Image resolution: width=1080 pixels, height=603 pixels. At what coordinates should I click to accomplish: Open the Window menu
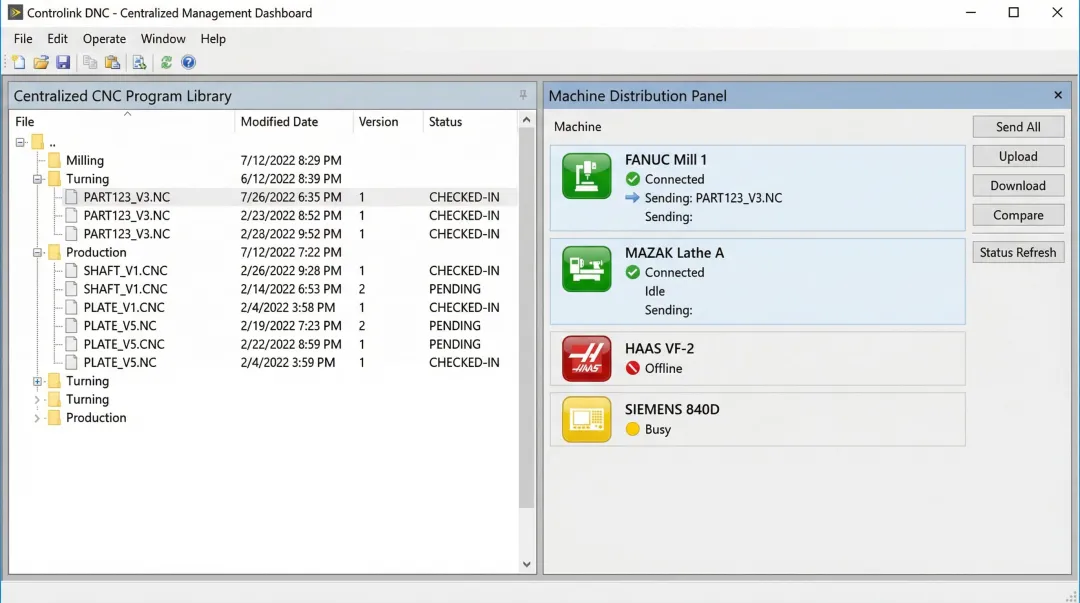coord(163,39)
